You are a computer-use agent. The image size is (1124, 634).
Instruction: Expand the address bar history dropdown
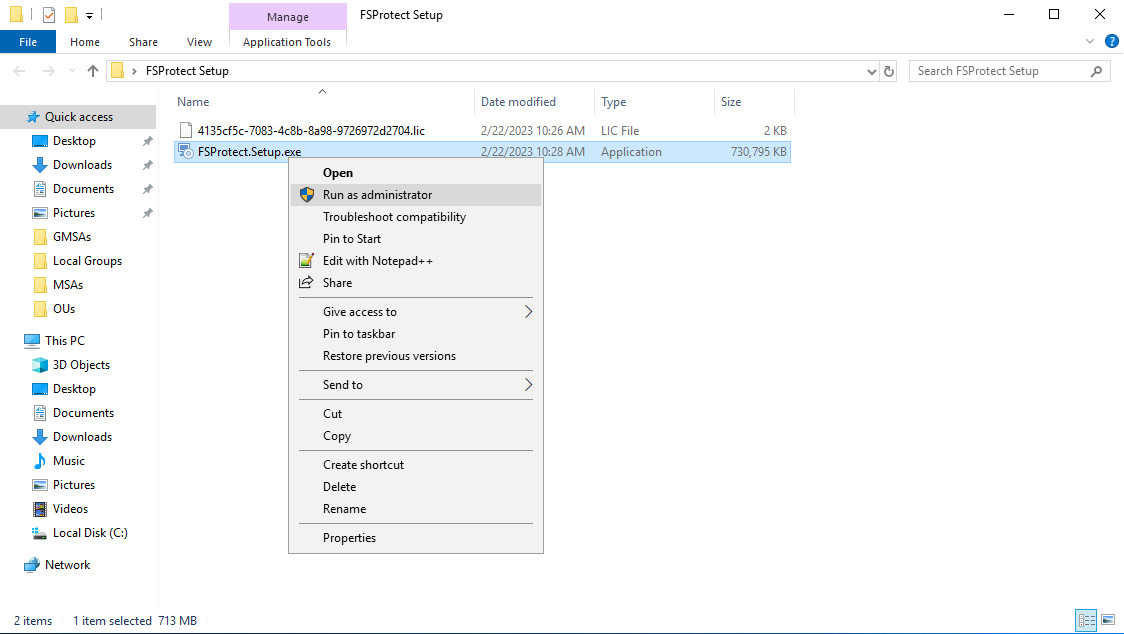(x=871, y=71)
